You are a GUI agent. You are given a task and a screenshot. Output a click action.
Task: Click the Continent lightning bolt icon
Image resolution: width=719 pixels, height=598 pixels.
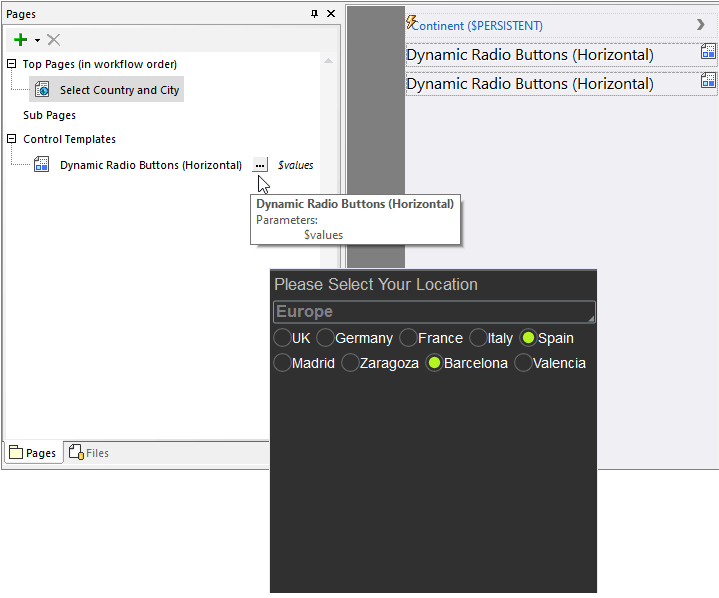coord(411,22)
